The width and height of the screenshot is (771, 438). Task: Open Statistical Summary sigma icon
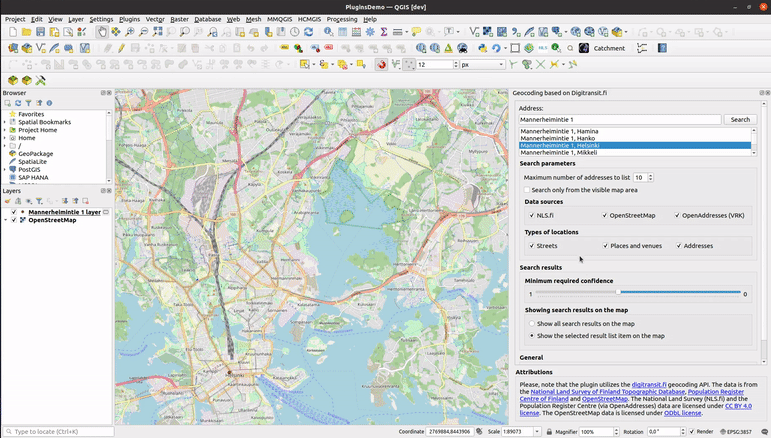pyautogui.click(x=384, y=32)
